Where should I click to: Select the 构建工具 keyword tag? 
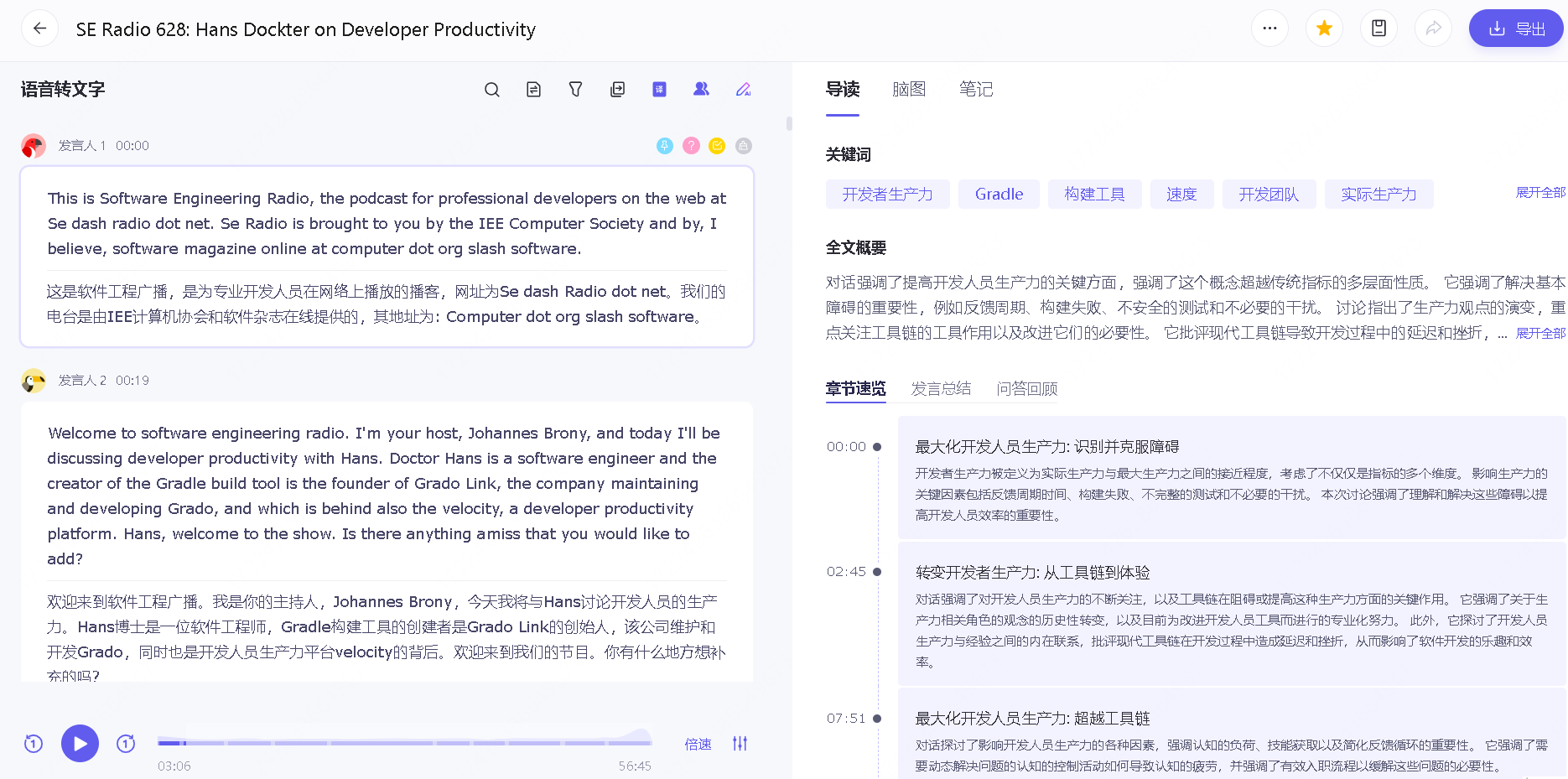coord(1094,195)
